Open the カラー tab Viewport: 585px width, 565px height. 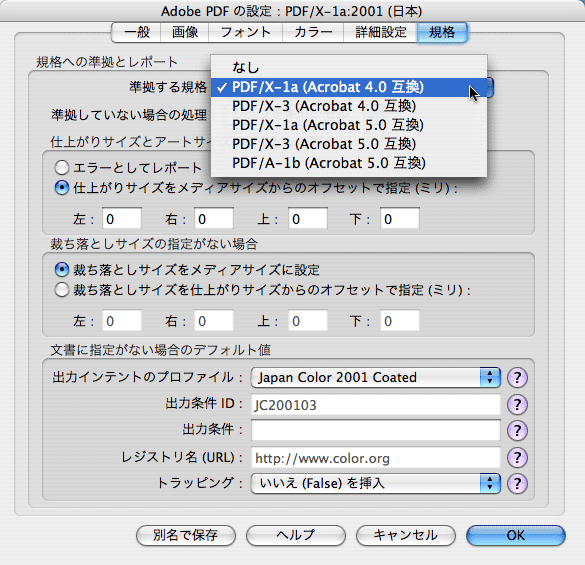[x=313, y=32]
